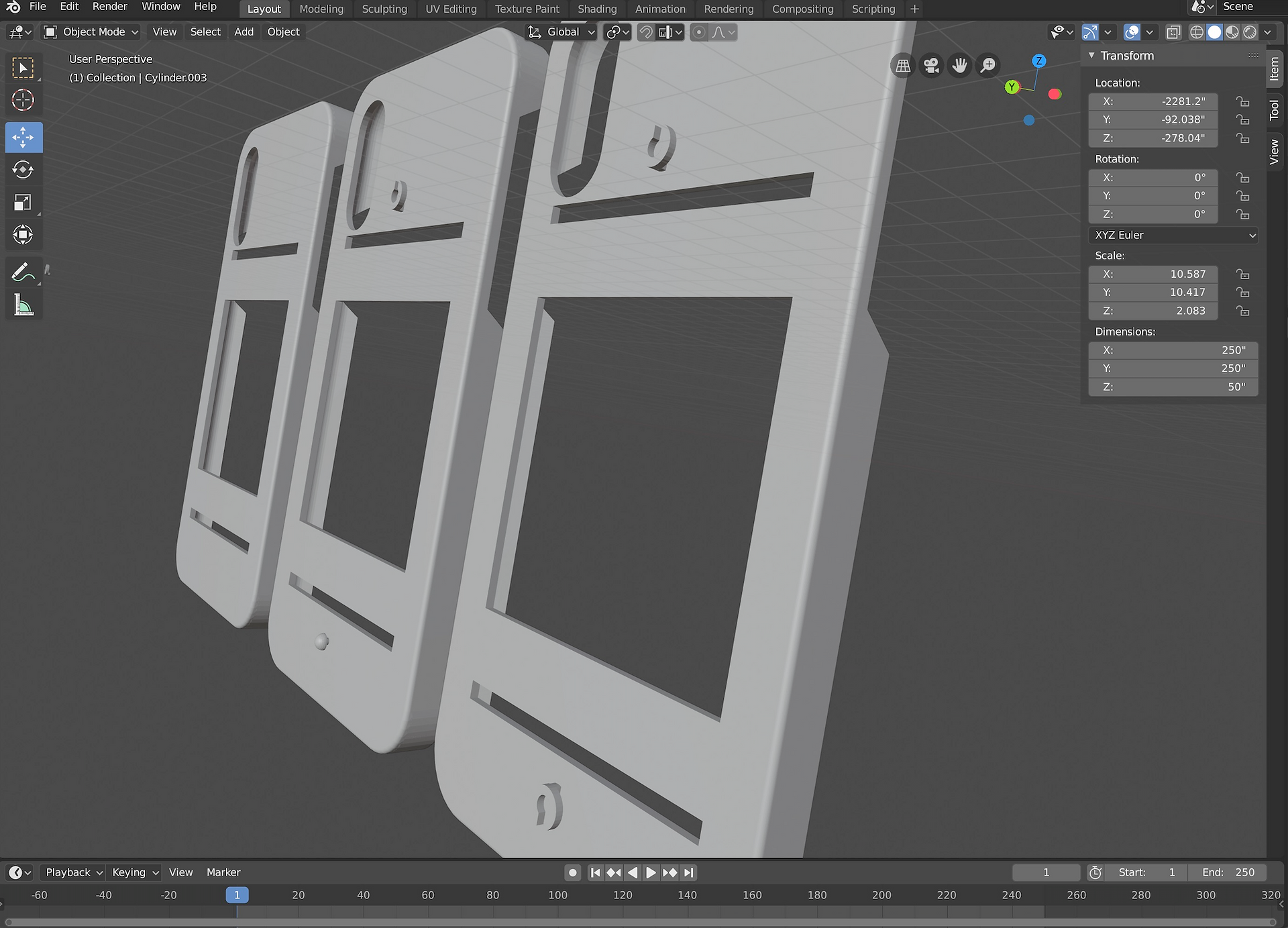Toggle X-ray mode
1288x928 pixels.
(x=1173, y=32)
